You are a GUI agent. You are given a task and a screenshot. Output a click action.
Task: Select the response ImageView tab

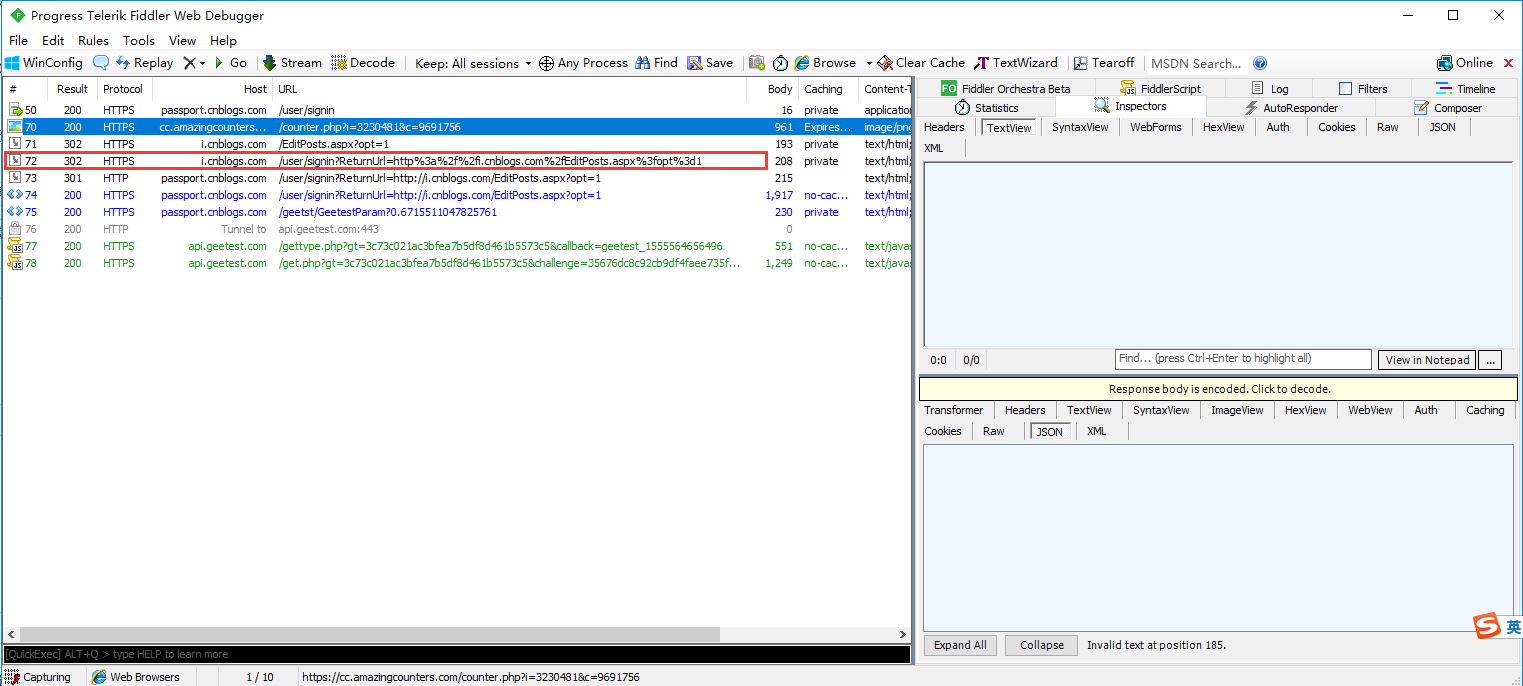1237,410
